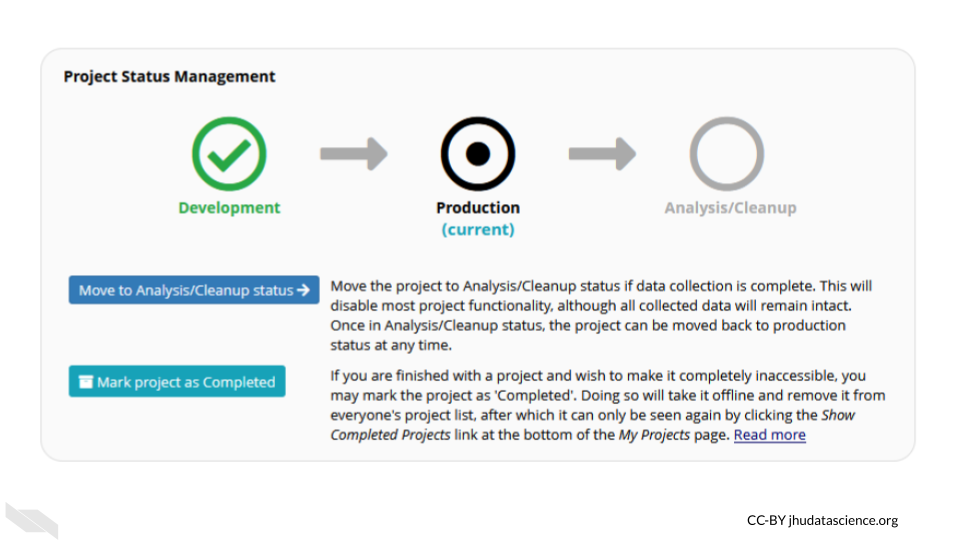
Task: Click the Project Status Management heading
Action: pyautogui.click(x=169, y=76)
